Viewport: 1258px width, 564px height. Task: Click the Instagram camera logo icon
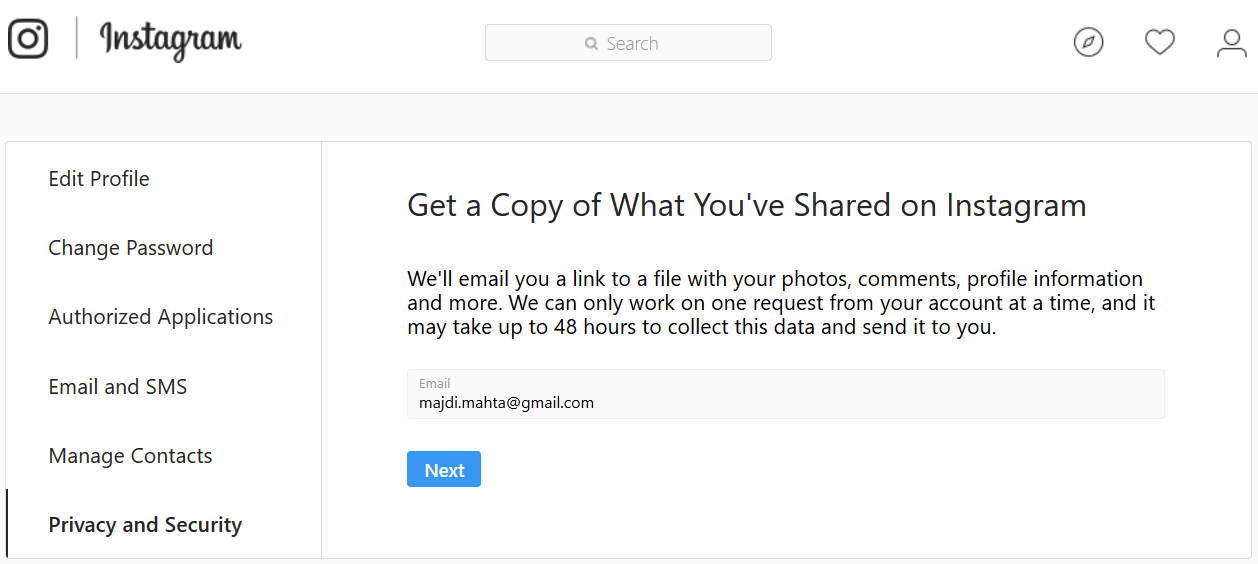tap(28, 39)
